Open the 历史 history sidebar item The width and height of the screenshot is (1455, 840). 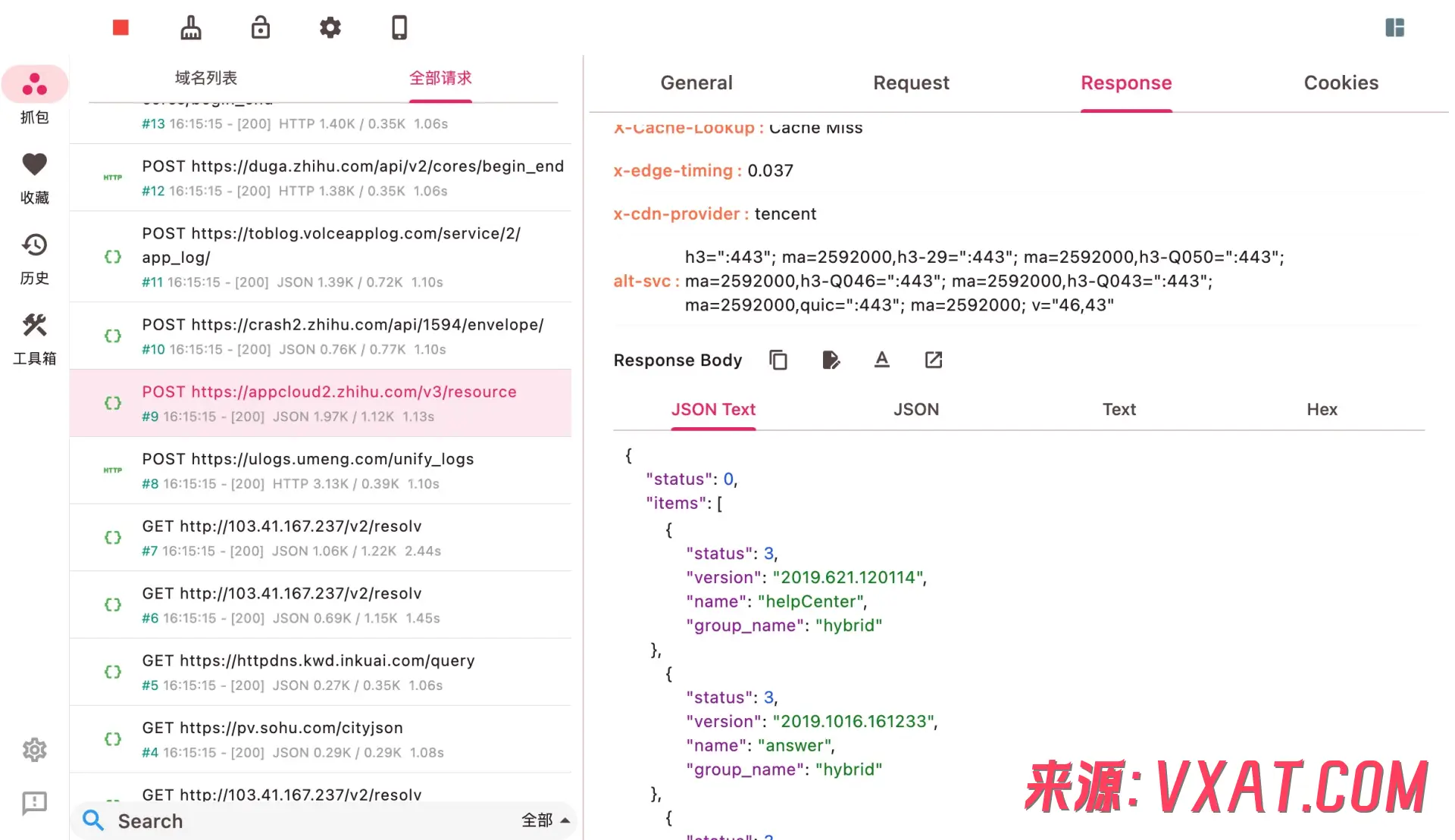[34, 259]
